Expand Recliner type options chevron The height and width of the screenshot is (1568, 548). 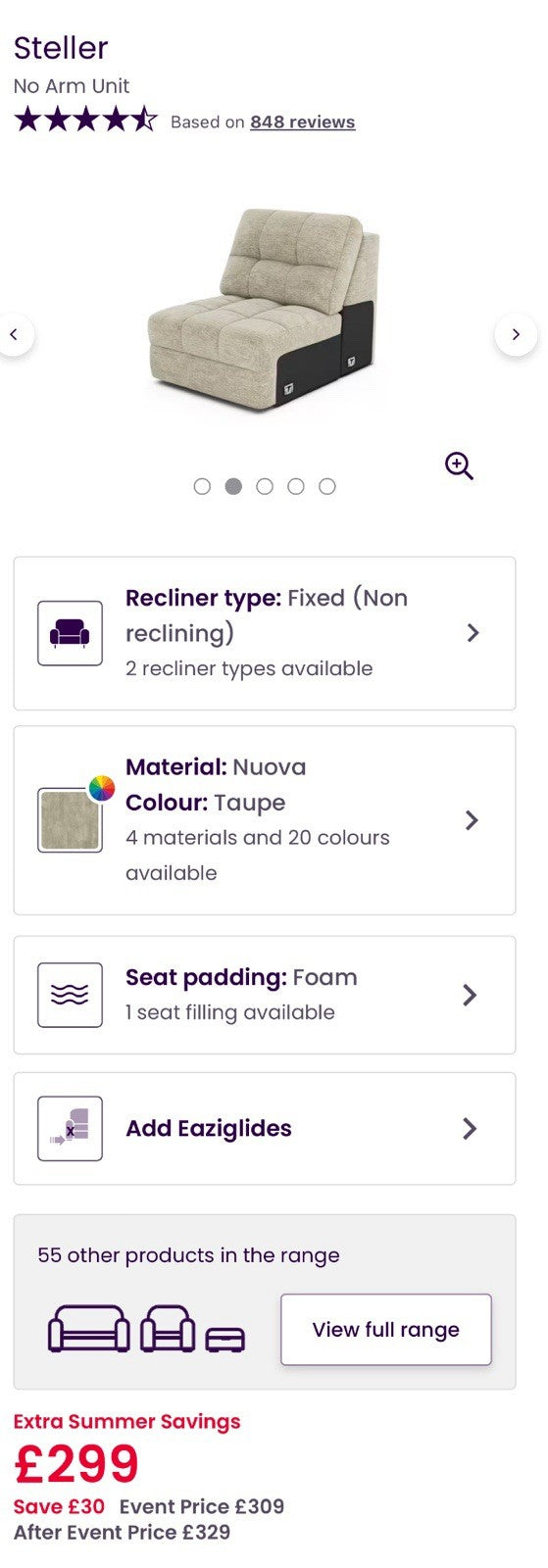[473, 633]
